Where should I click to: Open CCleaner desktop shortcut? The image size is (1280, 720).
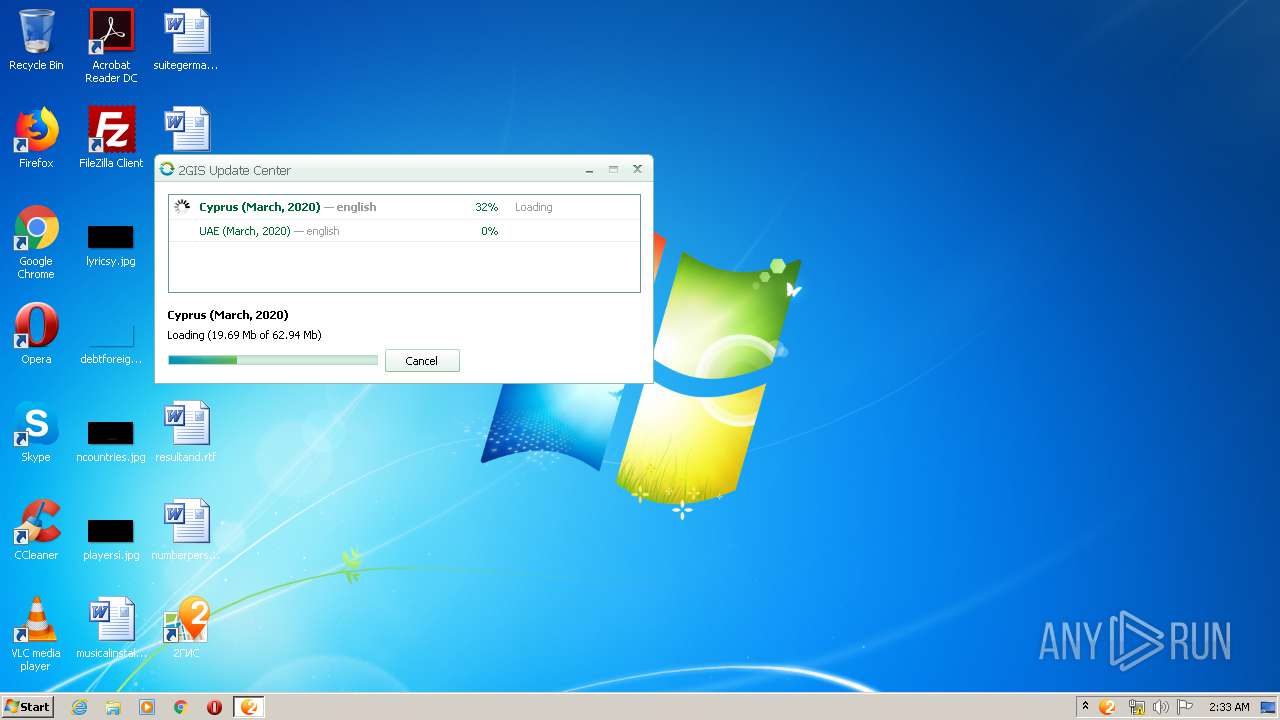[x=36, y=530]
